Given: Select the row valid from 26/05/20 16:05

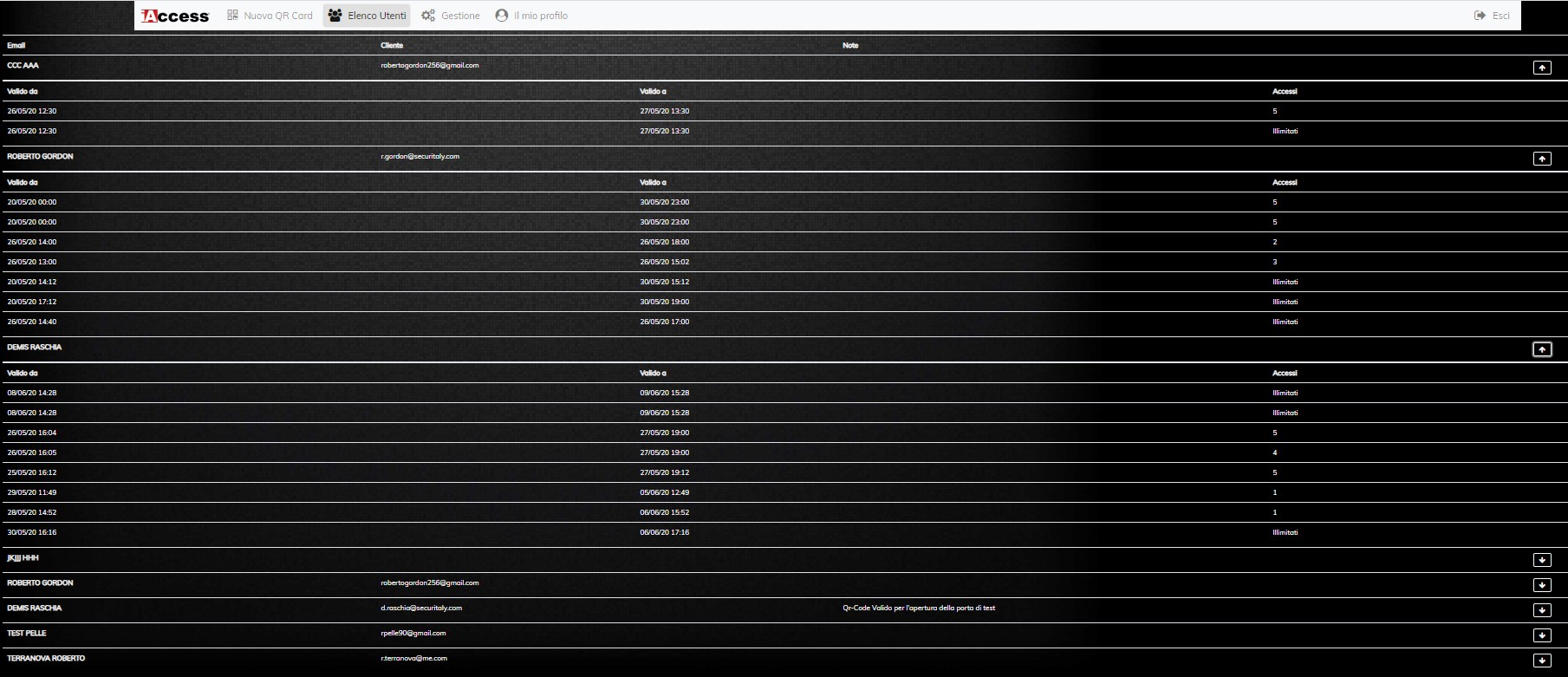Looking at the screenshot, I should point(784,452).
